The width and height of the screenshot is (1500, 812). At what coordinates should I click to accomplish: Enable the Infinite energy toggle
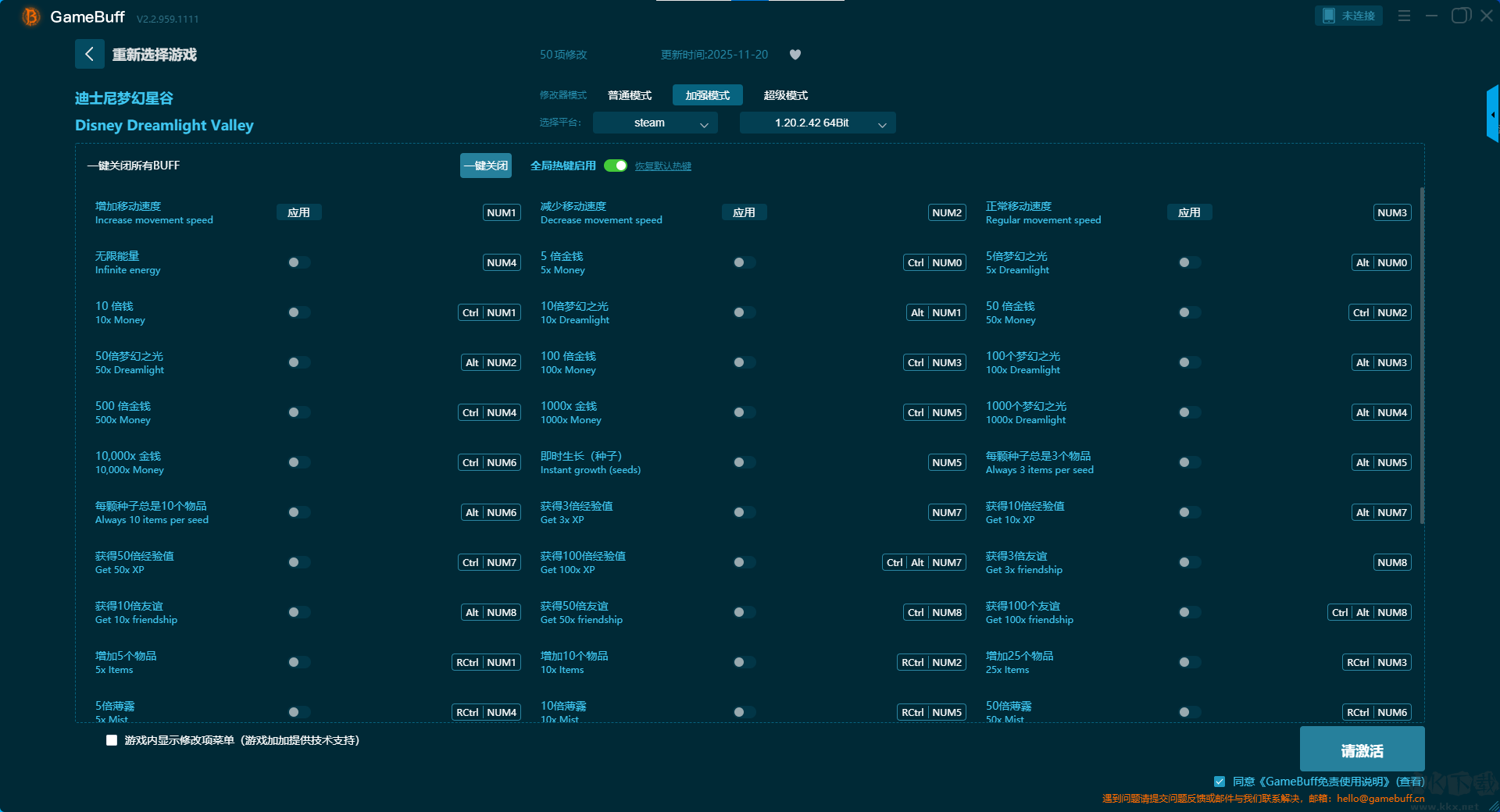coord(299,262)
